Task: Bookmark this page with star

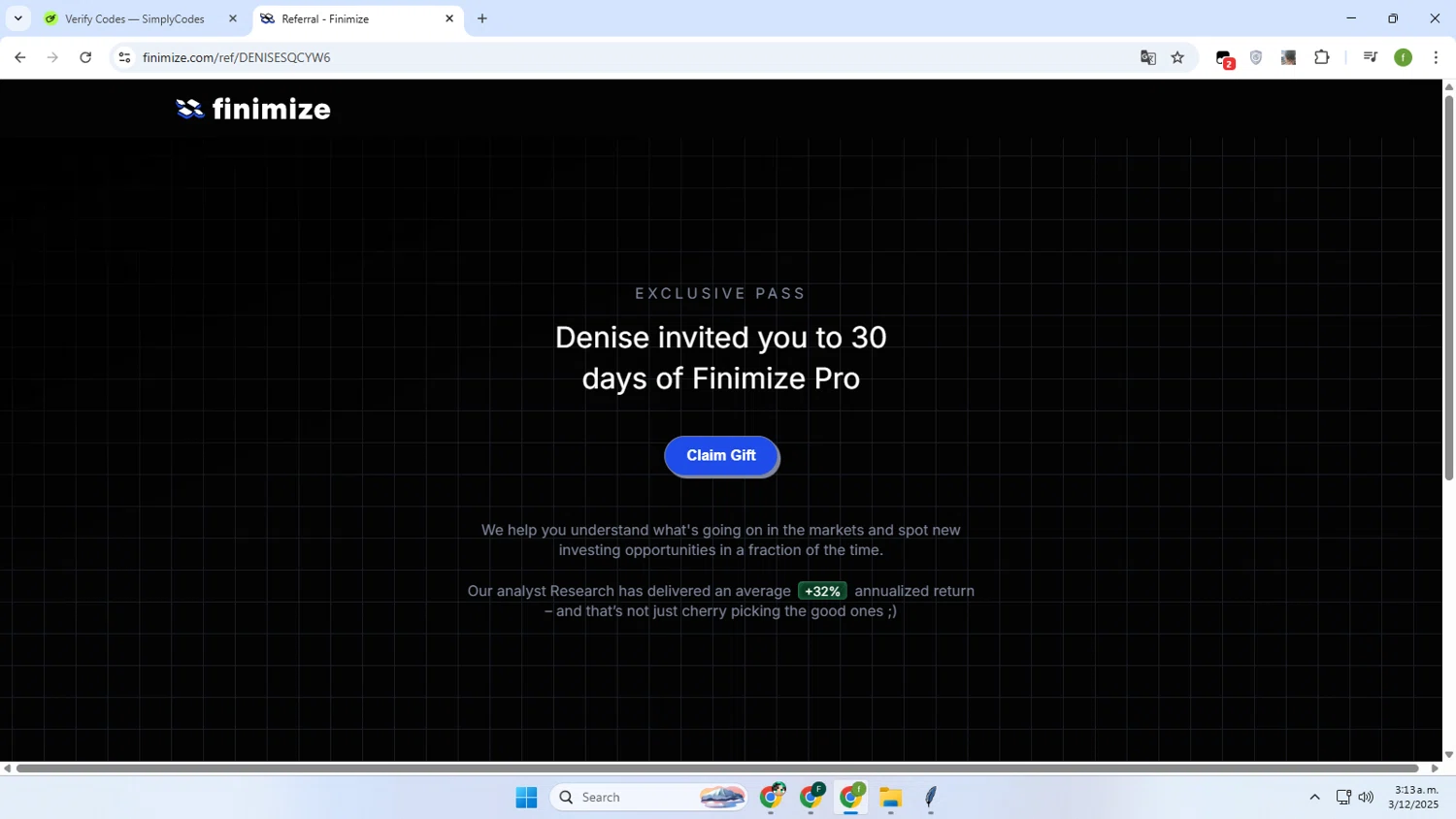Action: click(1177, 57)
